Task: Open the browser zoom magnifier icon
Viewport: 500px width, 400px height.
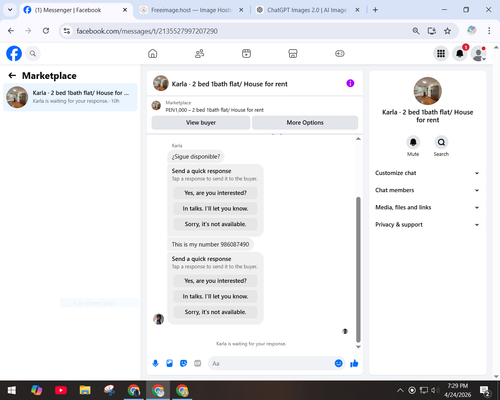Action: [416, 31]
